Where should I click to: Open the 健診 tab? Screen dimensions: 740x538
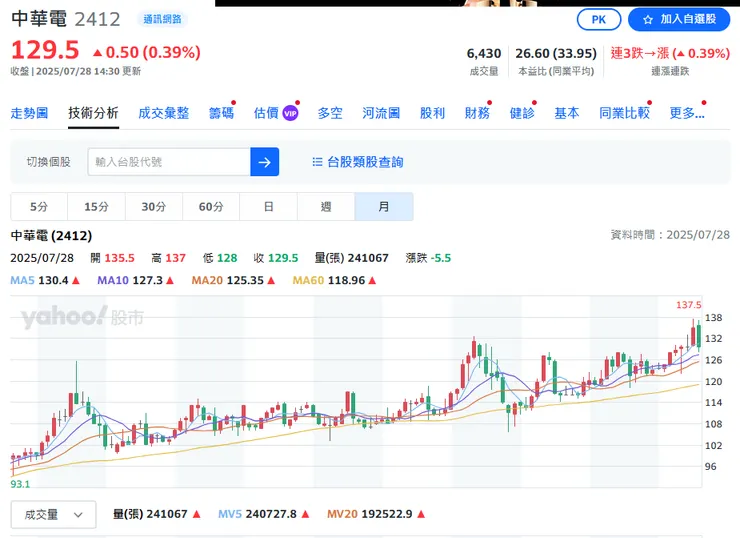[x=522, y=113]
